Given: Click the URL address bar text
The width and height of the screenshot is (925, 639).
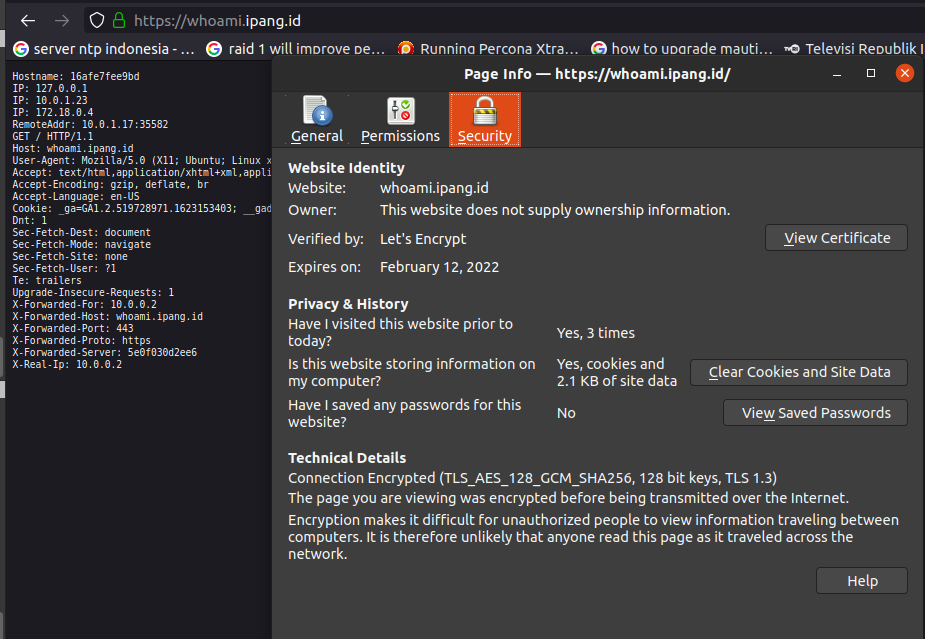Looking at the screenshot, I should pos(217,20).
